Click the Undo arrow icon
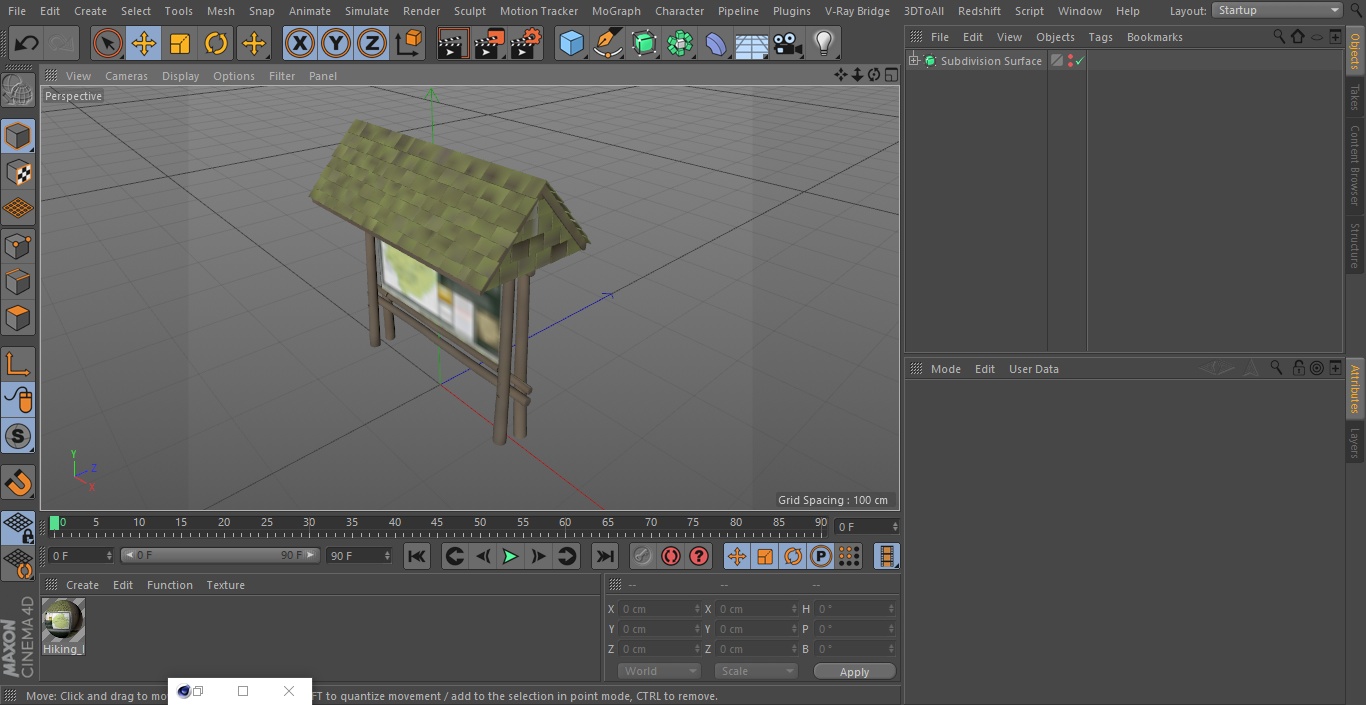This screenshot has width=1366, height=705. click(27, 44)
